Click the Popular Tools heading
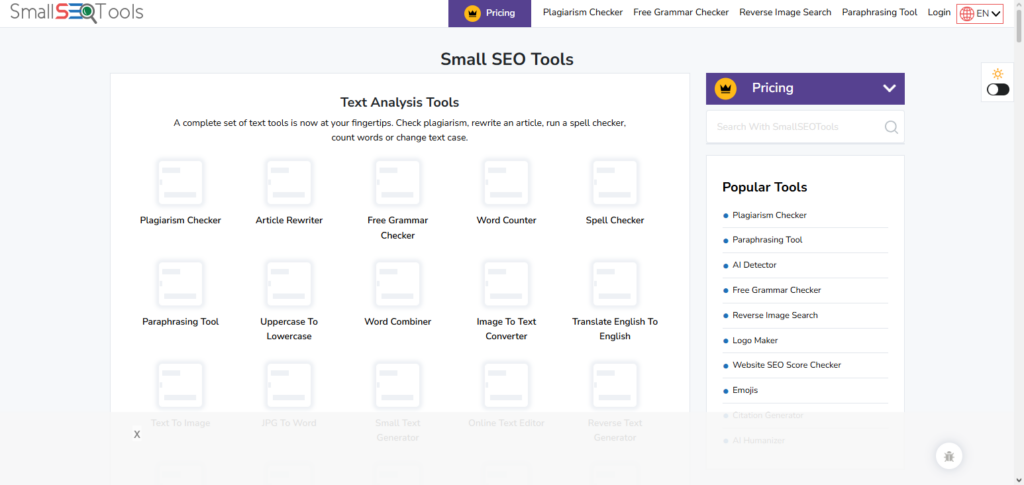Image resolution: width=1024 pixels, height=485 pixels. [x=765, y=187]
